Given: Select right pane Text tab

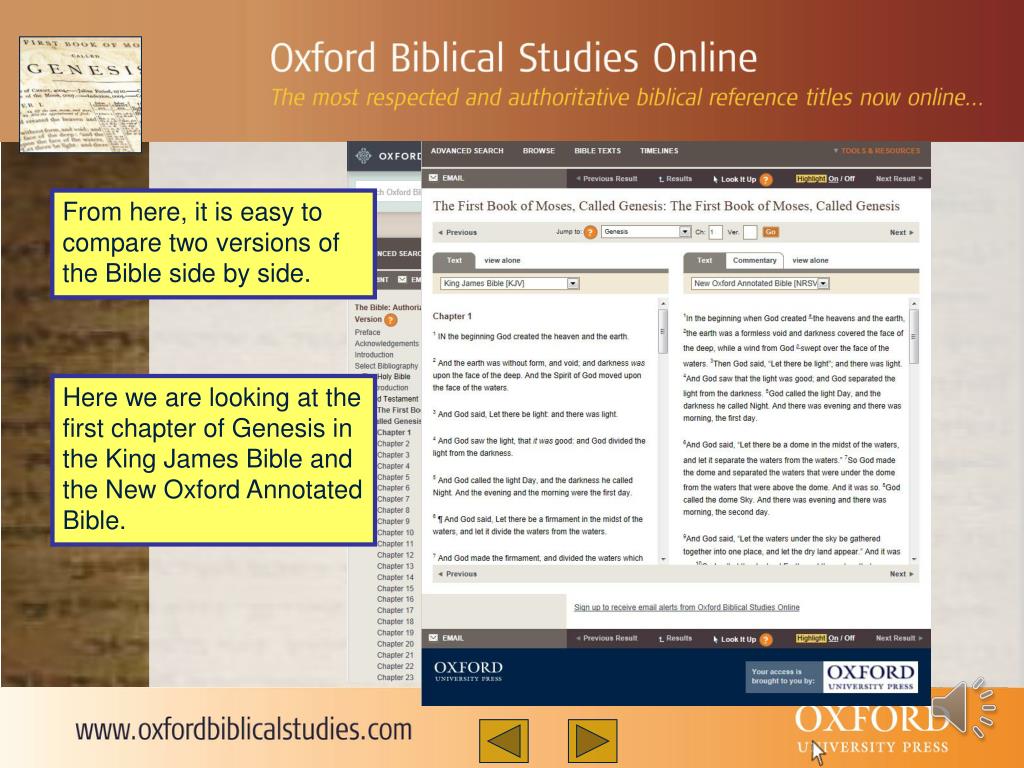Looking at the screenshot, I should pyautogui.click(x=704, y=261).
